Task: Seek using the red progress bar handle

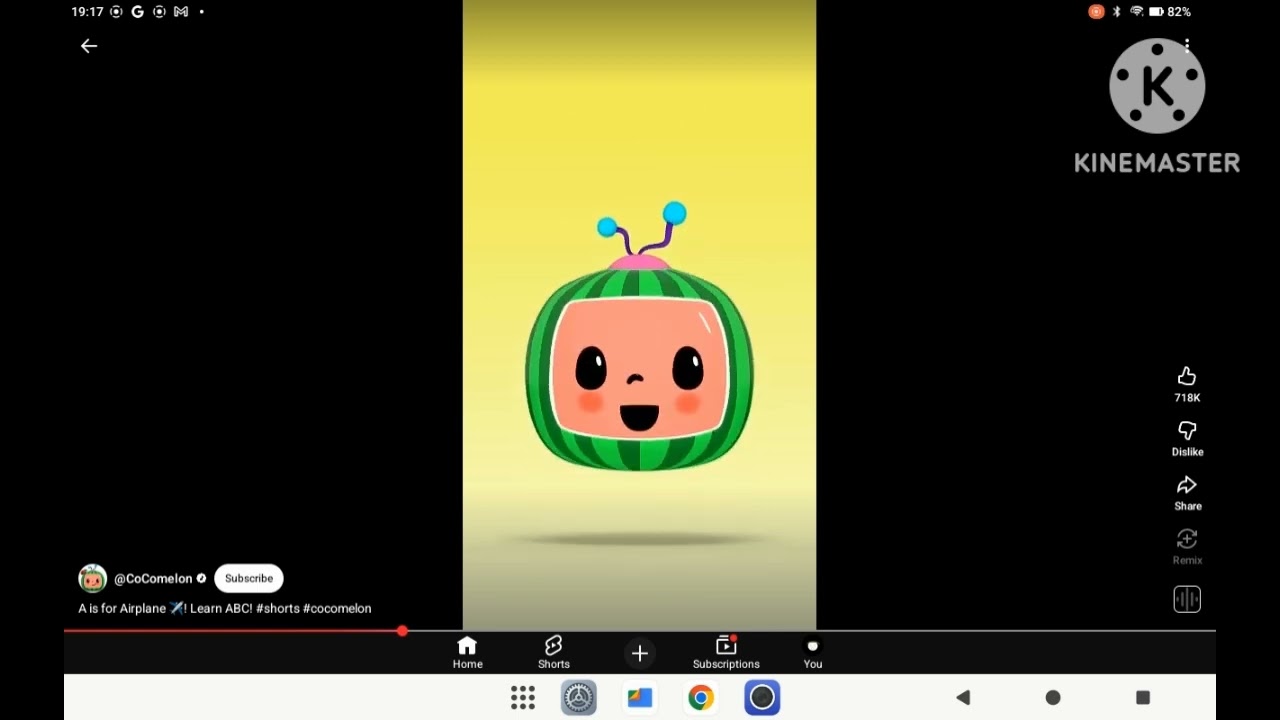Action: tap(402, 631)
